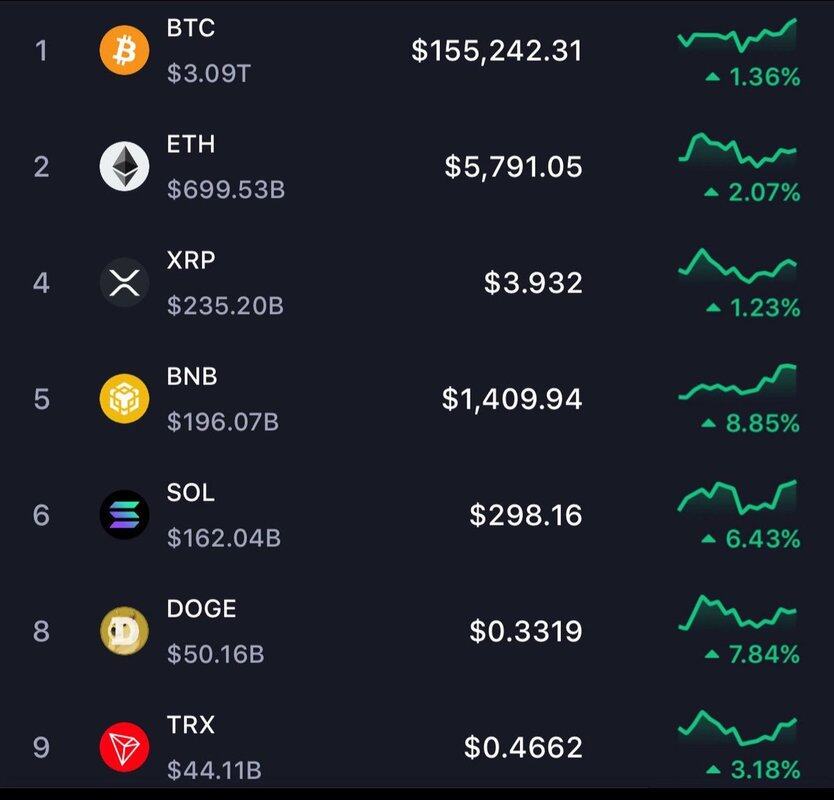Tap the DOGE ticker name
The height and width of the screenshot is (800, 834).
(202, 609)
